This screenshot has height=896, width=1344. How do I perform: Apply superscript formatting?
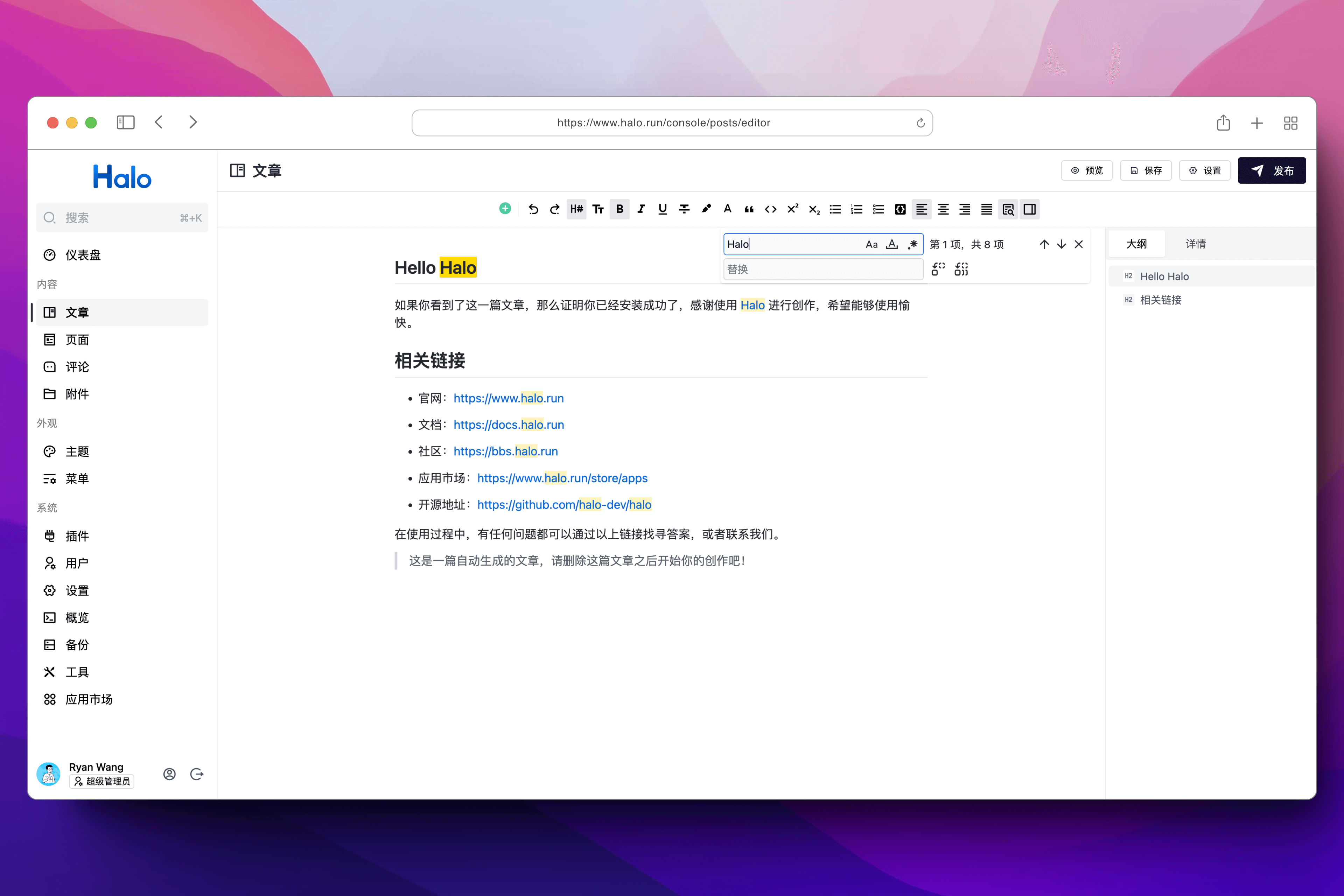pyautogui.click(x=792, y=209)
